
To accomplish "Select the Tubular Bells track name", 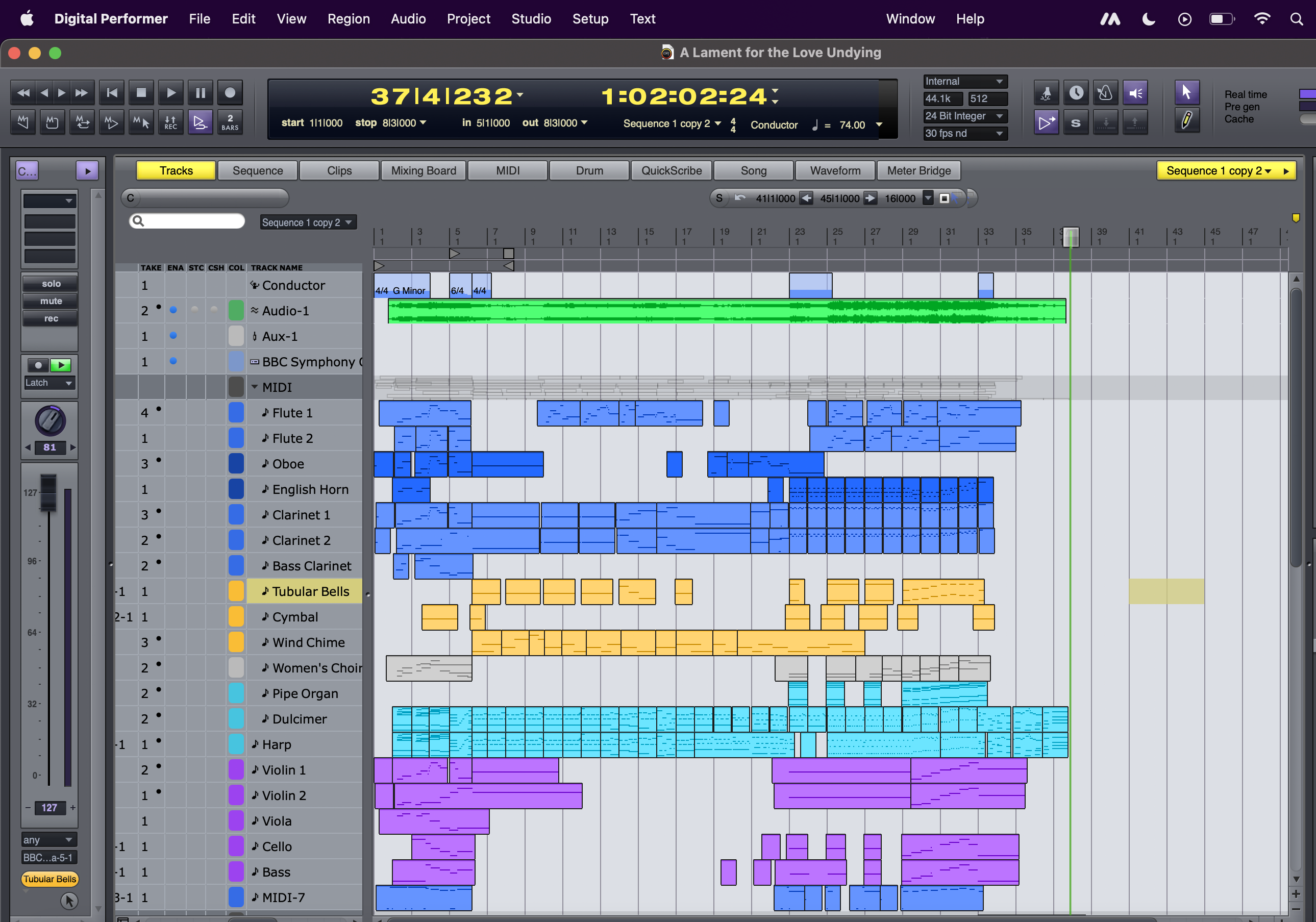I will (310, 591).
